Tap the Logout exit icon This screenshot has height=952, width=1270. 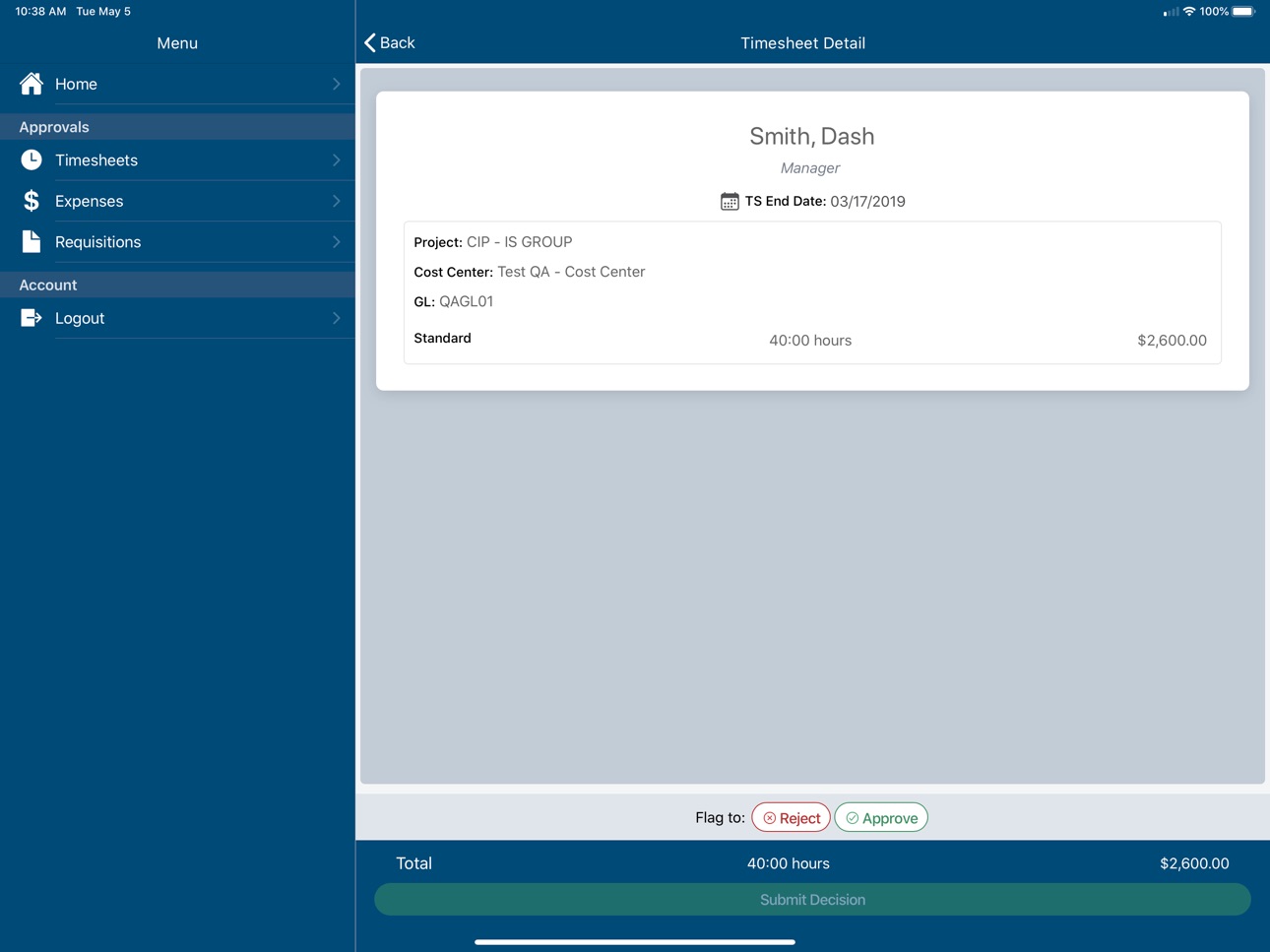(x=32, y=318)
